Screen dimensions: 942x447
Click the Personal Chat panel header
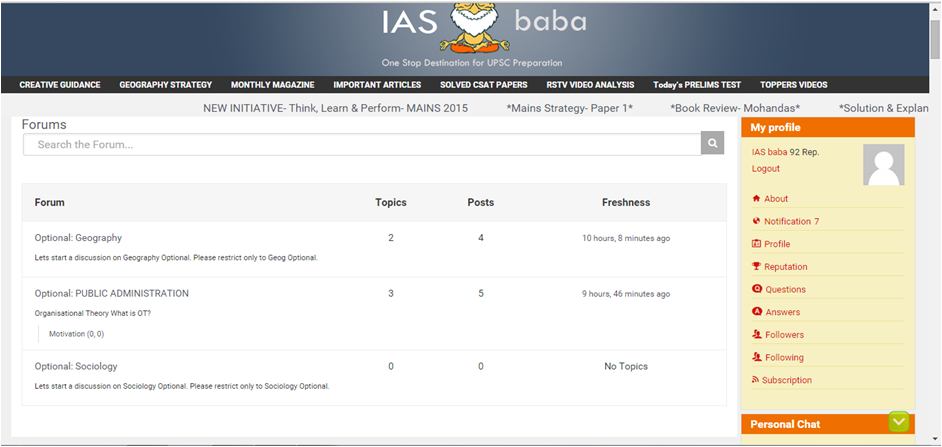(x=828, y=424)
